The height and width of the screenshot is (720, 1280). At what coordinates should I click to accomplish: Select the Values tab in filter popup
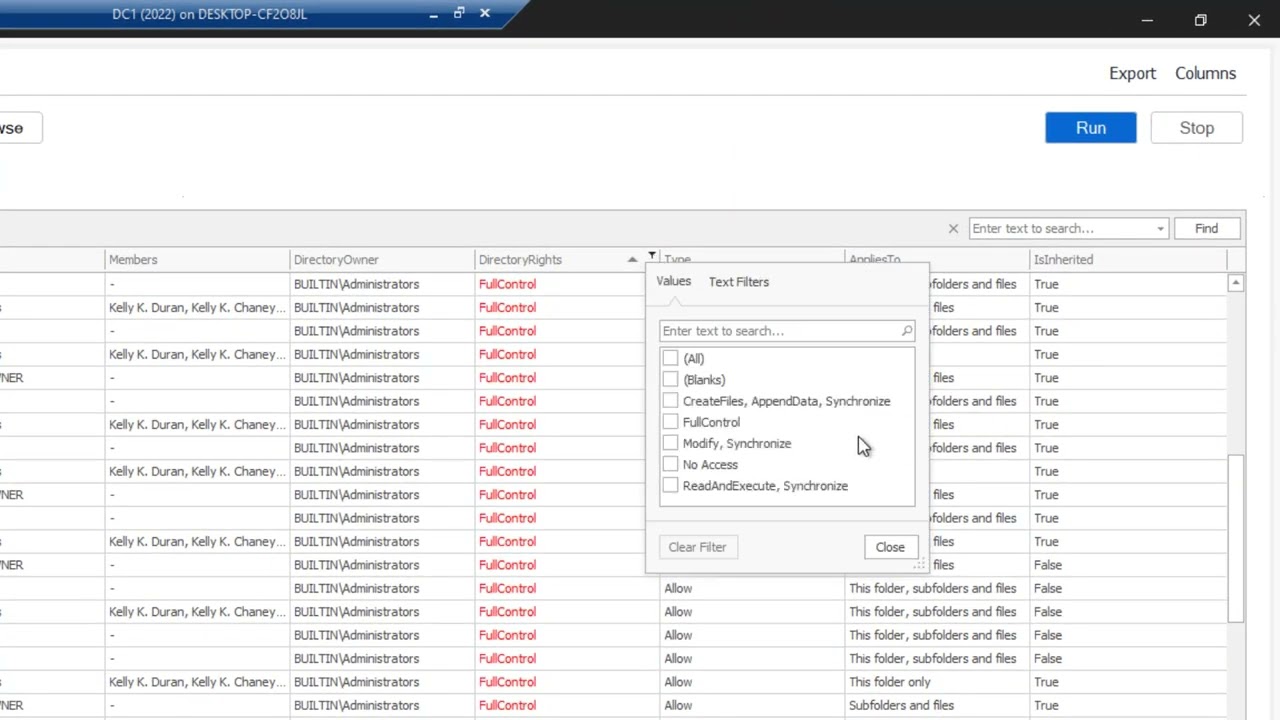[674, 282]
